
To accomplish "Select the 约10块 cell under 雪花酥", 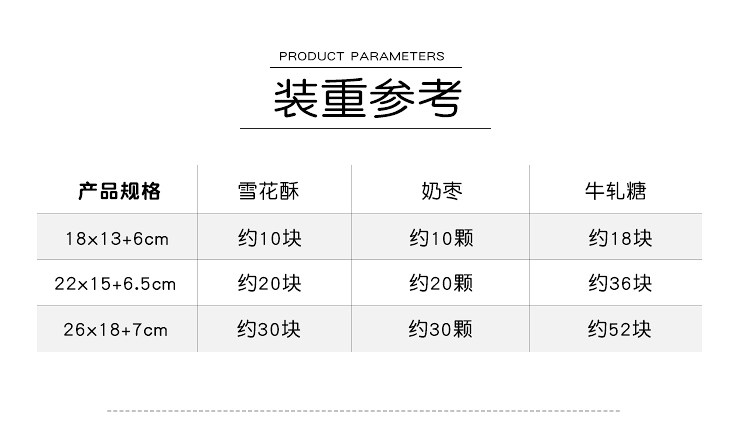I will (268, 239).
